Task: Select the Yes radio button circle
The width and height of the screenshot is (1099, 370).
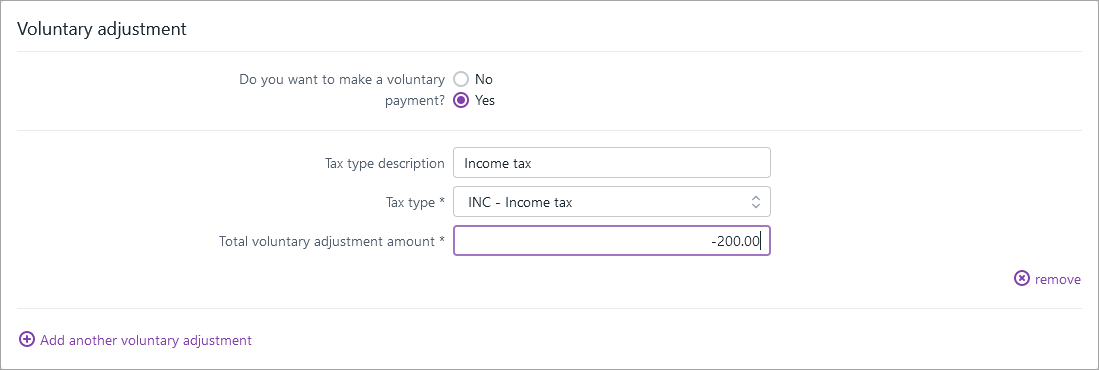Action: click(x=461, y=100)
